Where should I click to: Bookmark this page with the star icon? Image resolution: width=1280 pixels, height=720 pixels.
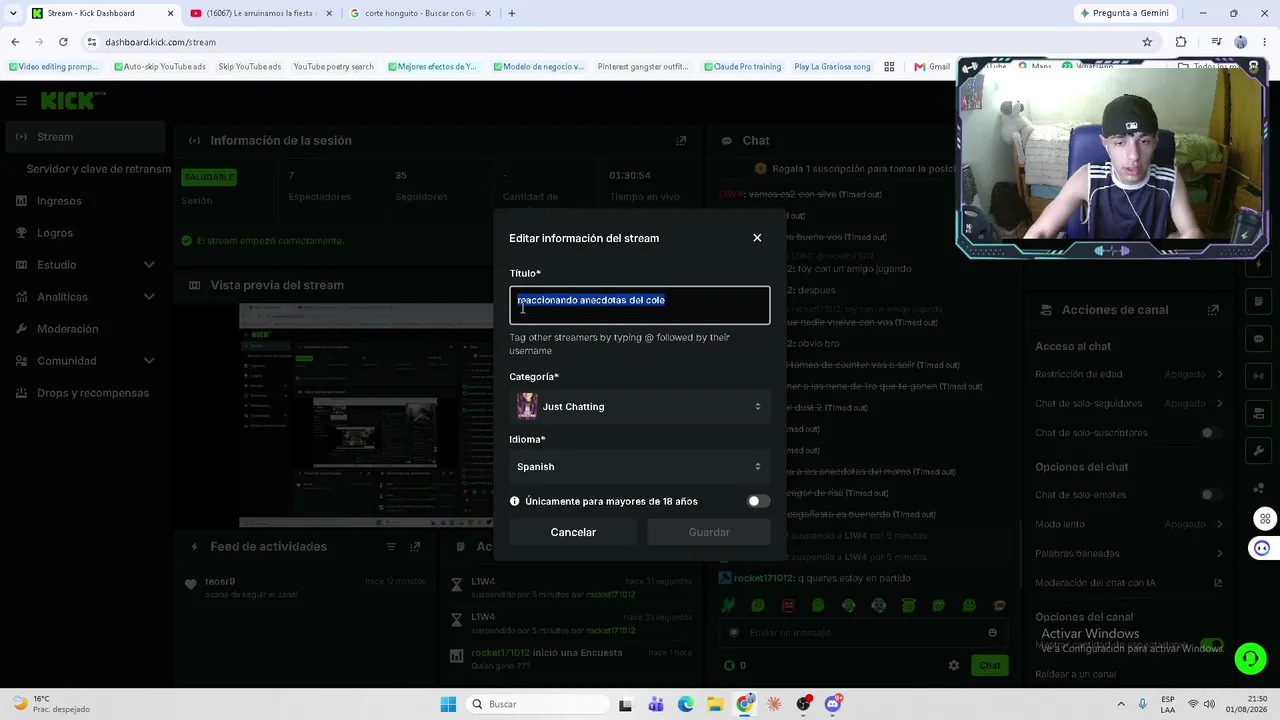(x=1147, y=42)
